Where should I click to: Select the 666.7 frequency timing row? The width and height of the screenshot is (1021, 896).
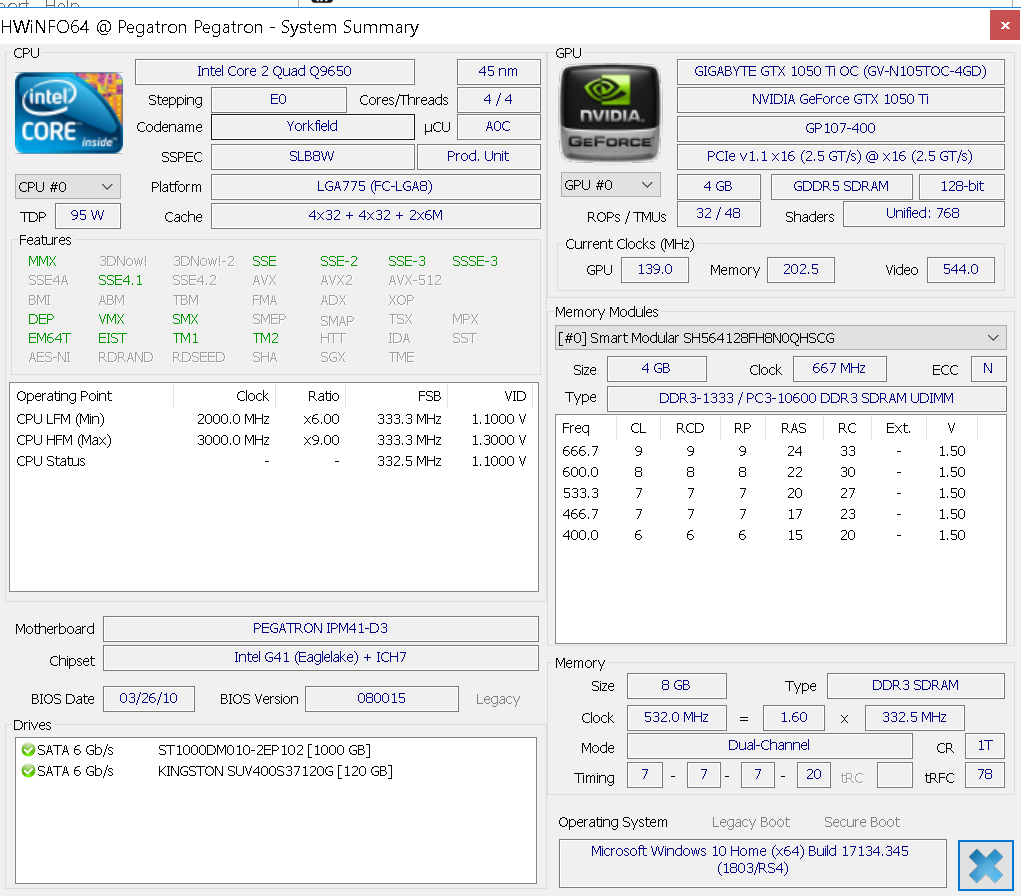[768, 451]
